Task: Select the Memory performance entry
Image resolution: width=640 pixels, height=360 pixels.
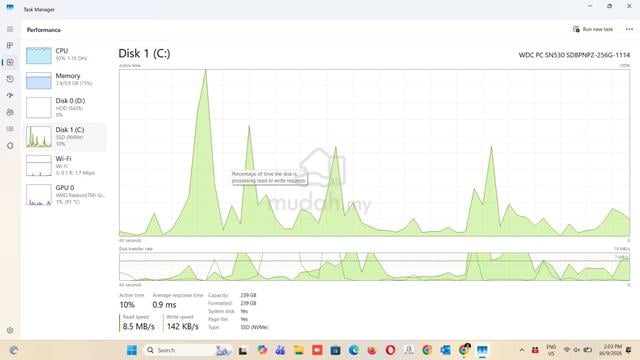Action: coord(65,80)
